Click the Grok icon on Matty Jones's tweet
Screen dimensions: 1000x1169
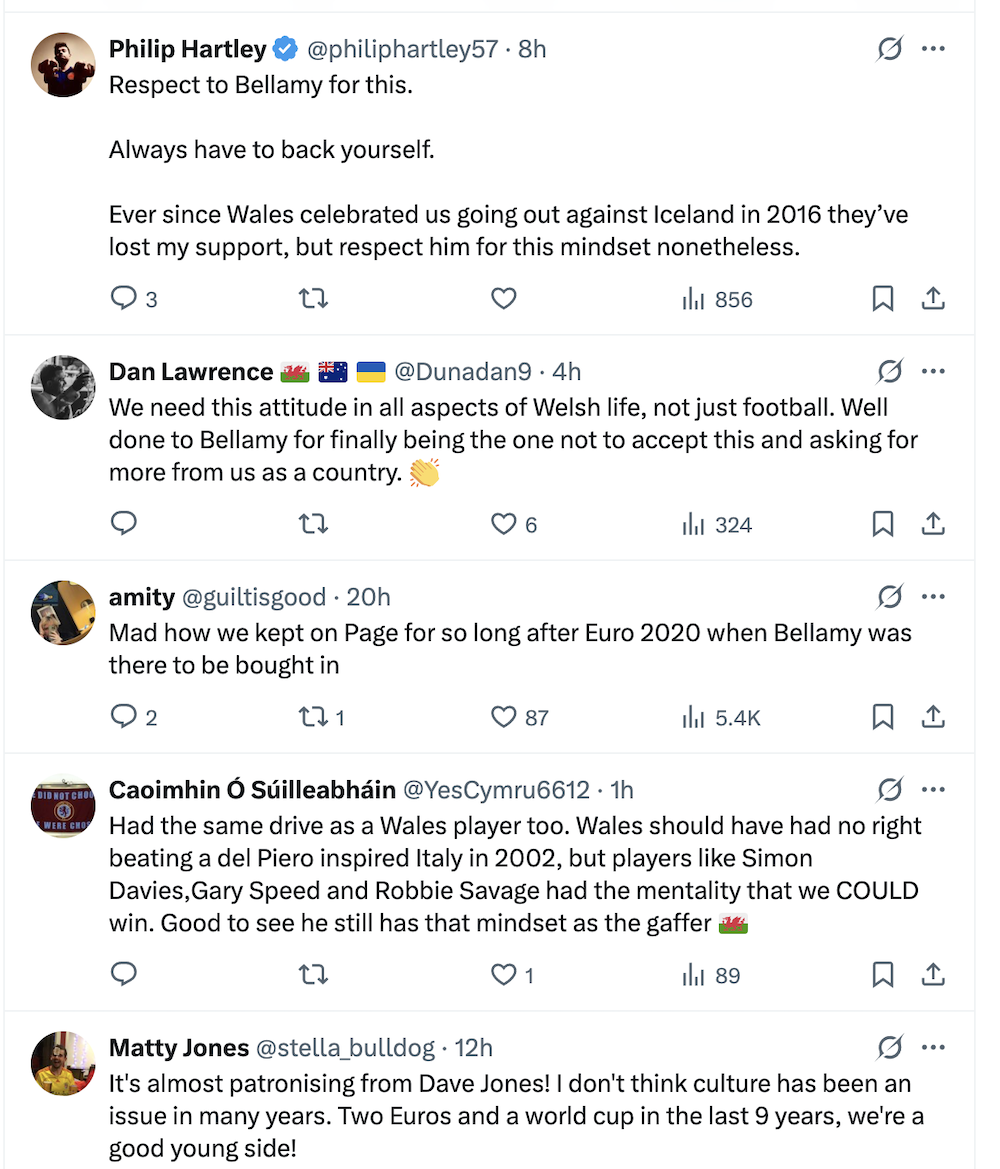(x=889, y=1048)
